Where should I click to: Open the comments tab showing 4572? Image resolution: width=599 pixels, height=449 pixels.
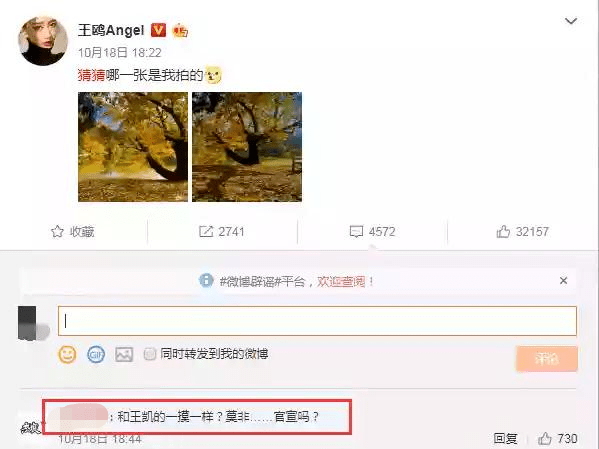[x=372, y=232]
